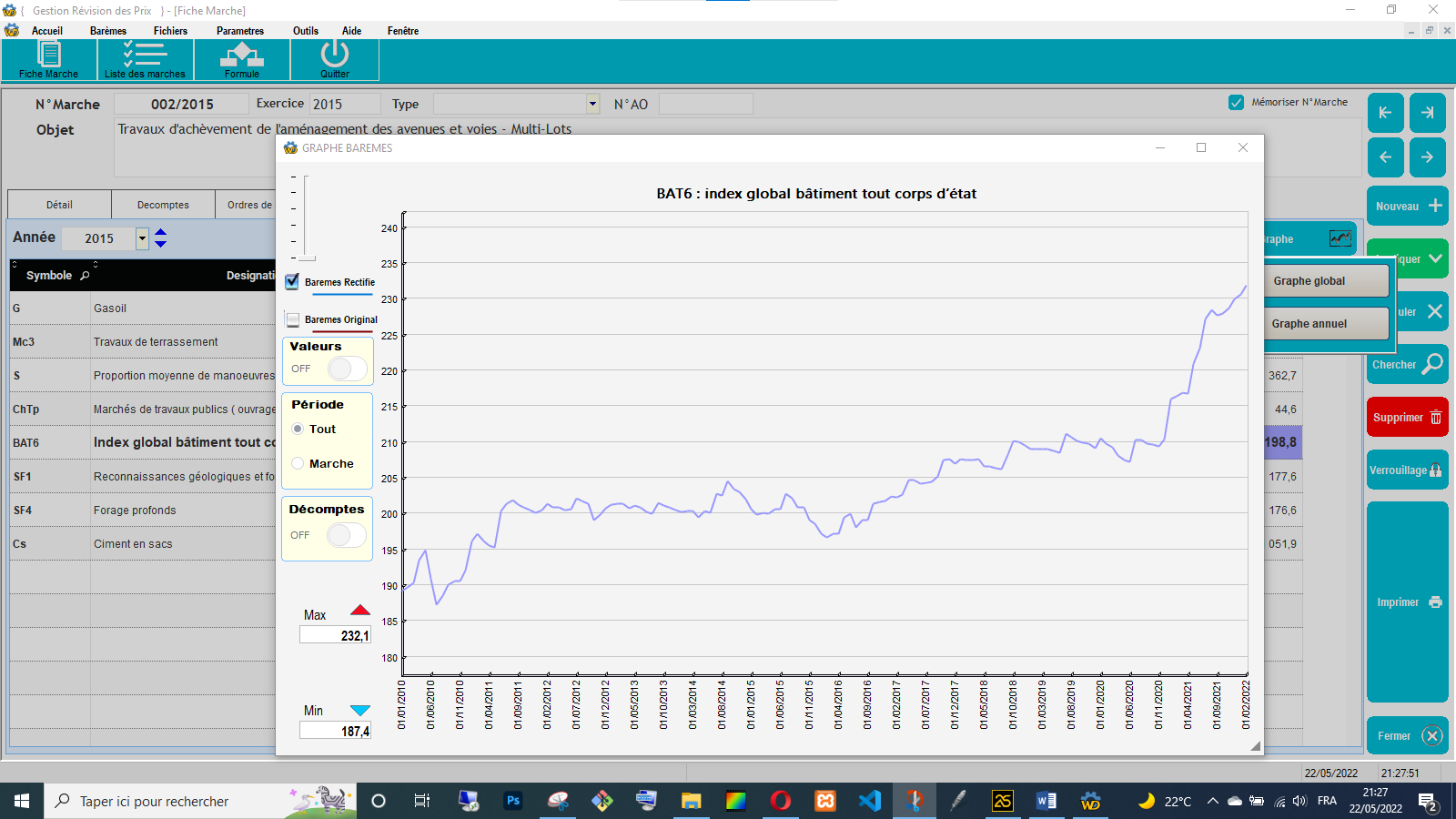Viewport: 1456px width, 819px height.
Task: Enable the Baremes Original checkbox
Action: (293, 319)
